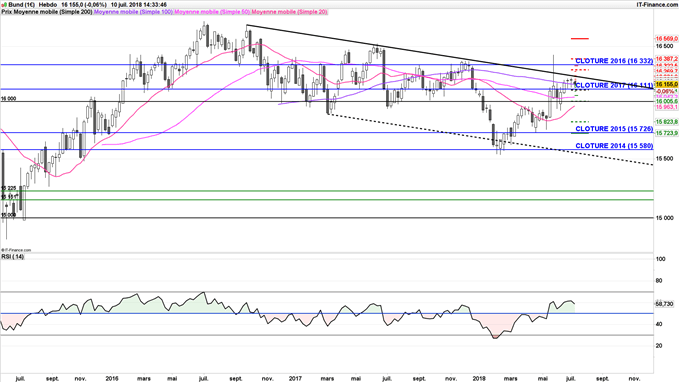Open the Hebdo timeframe selector

pyautogui.click(x=48, y=5)
